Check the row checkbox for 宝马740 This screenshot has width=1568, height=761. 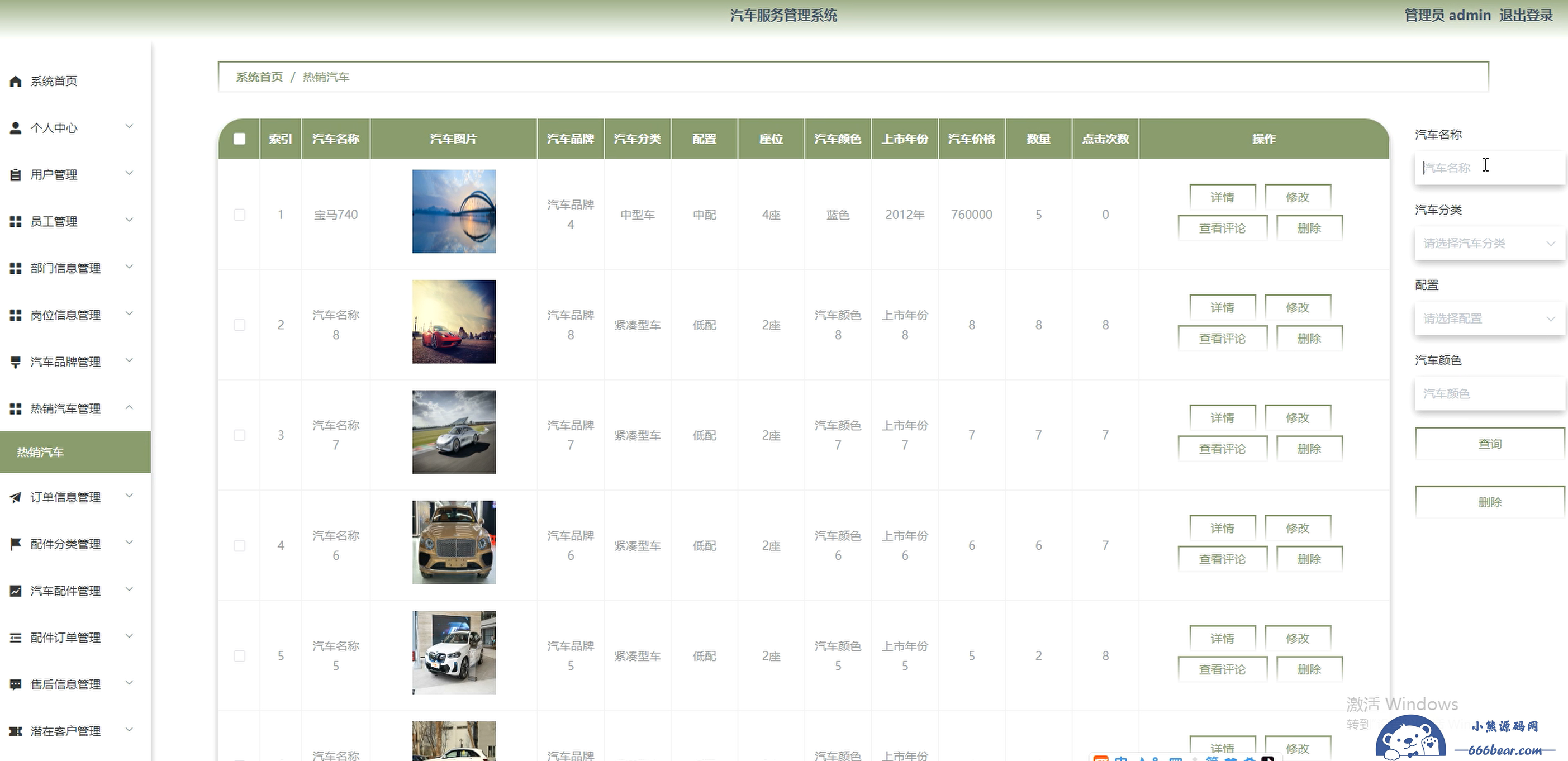[x=239, y=215]
